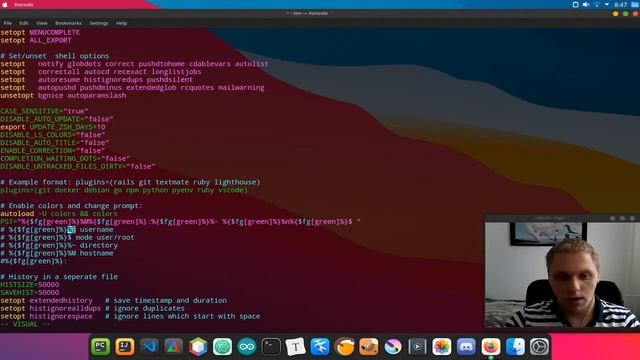
Task: Open the Konsole app menu in top bar
Action: point(24,4)
